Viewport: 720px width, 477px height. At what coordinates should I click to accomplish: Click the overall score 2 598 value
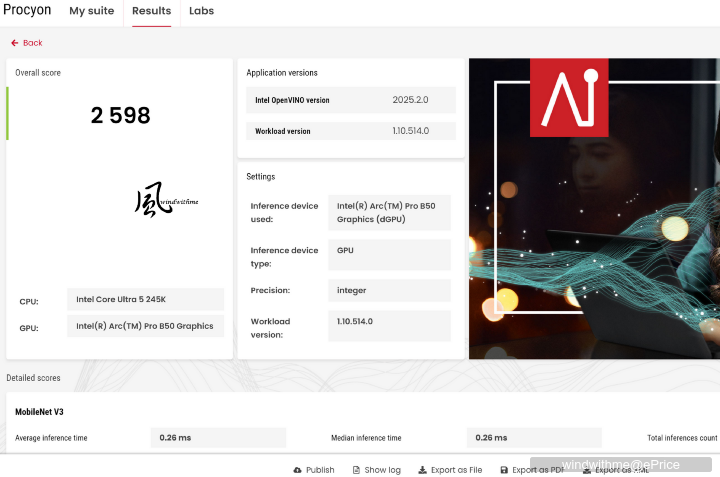(120, 115)
